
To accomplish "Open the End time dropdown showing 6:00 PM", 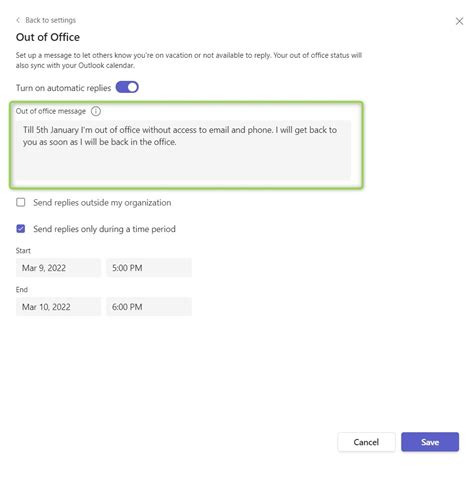I will 149,307.
